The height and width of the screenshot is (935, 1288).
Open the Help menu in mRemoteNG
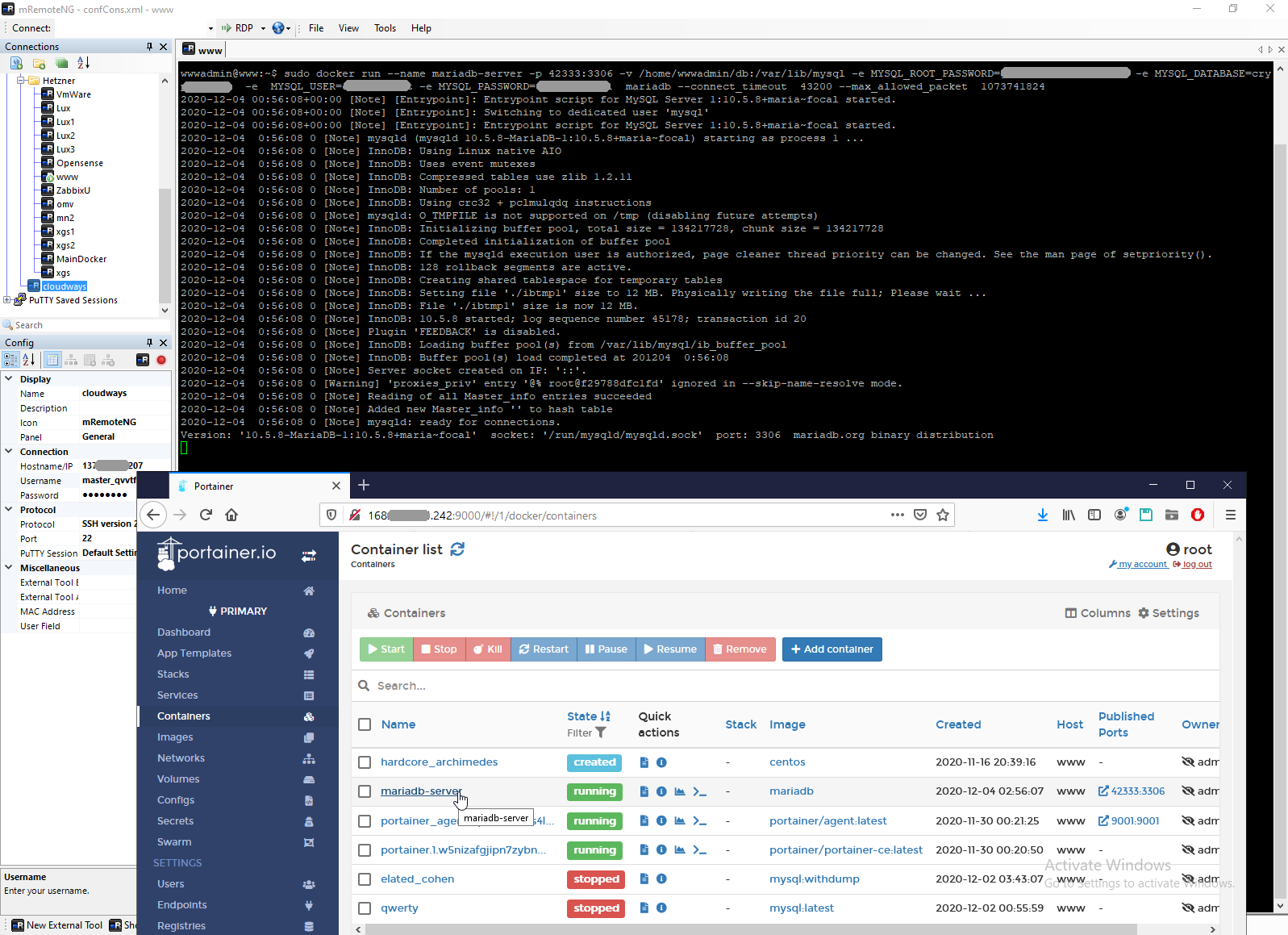point(421,28)
